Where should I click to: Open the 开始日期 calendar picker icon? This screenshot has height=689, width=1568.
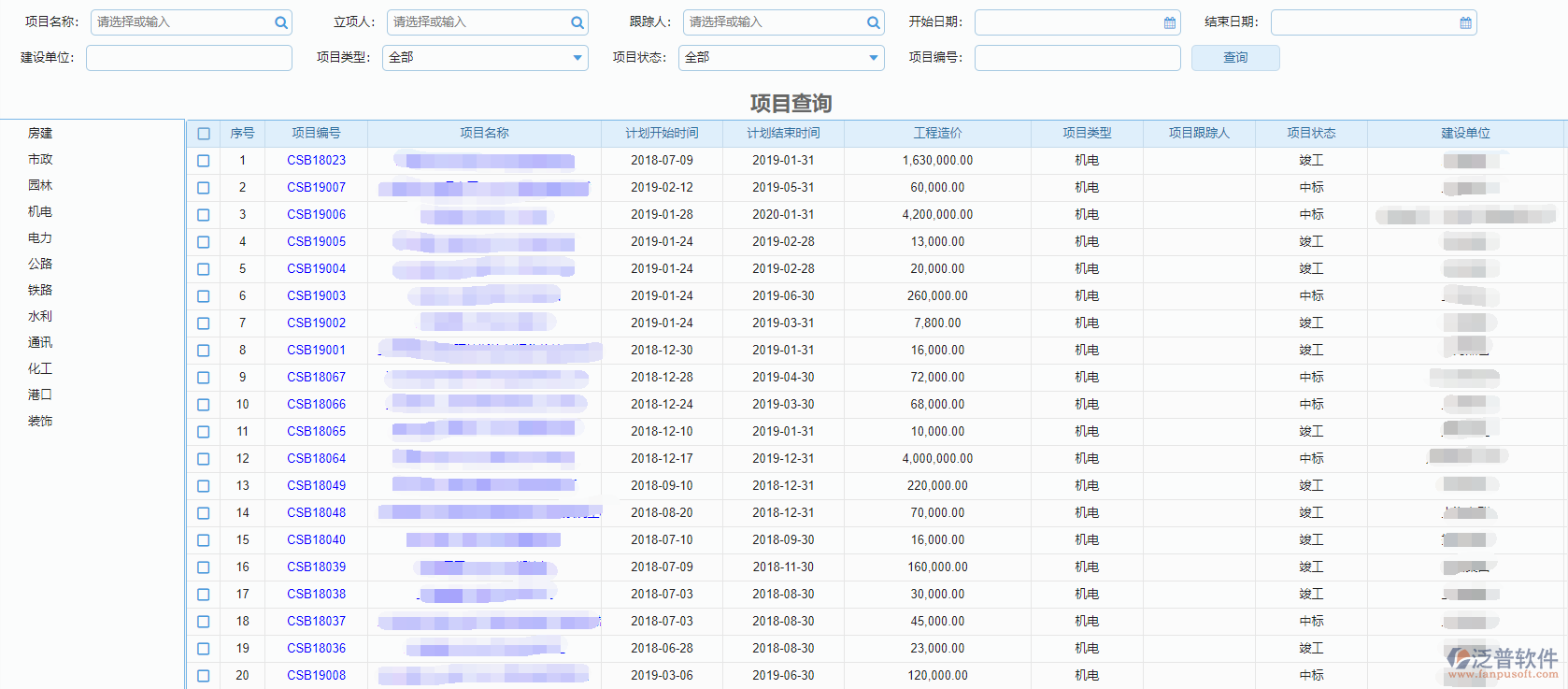point(1169,22)
